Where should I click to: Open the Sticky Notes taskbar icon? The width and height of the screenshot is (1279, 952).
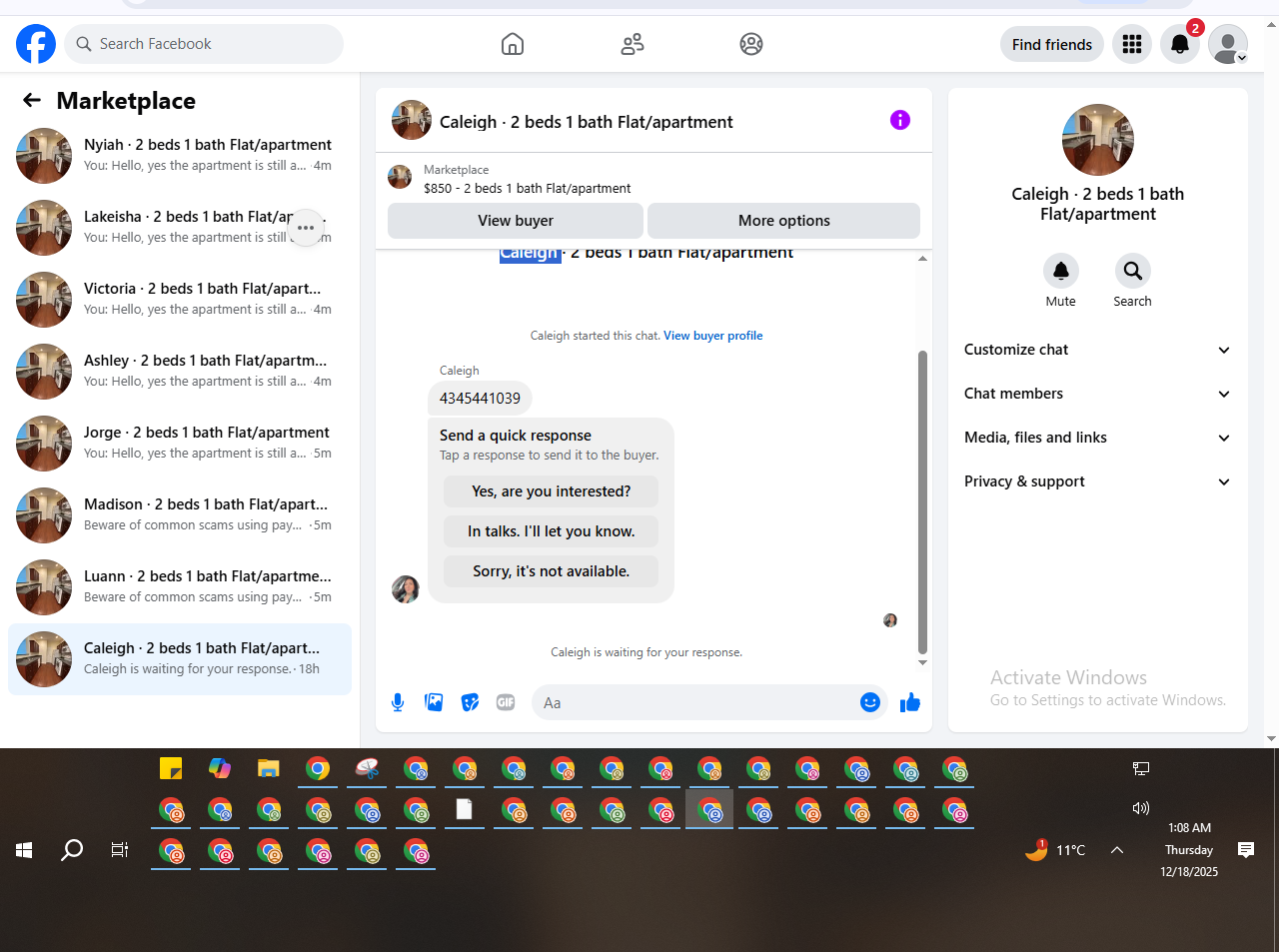[171, 768]
